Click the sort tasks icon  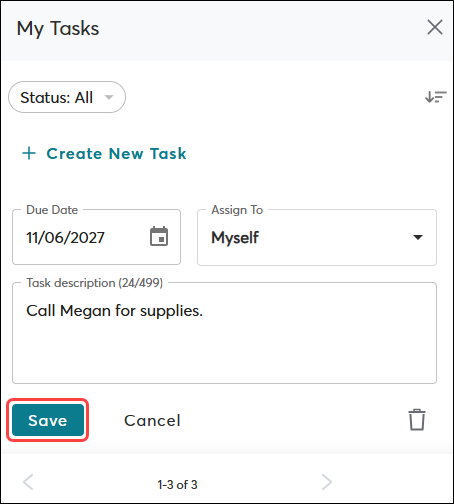436,97
